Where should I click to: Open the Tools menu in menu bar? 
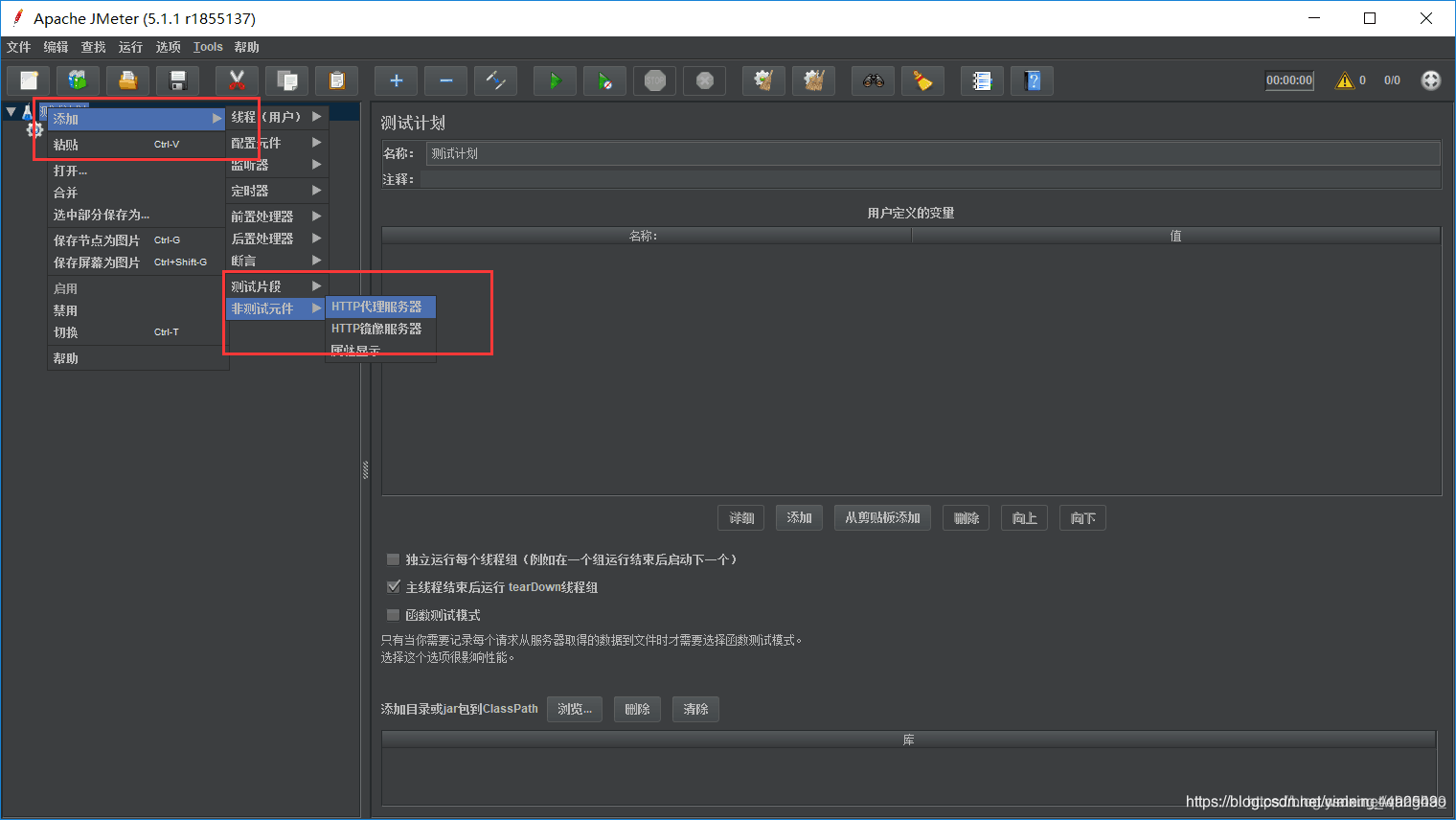click(208, 47)
